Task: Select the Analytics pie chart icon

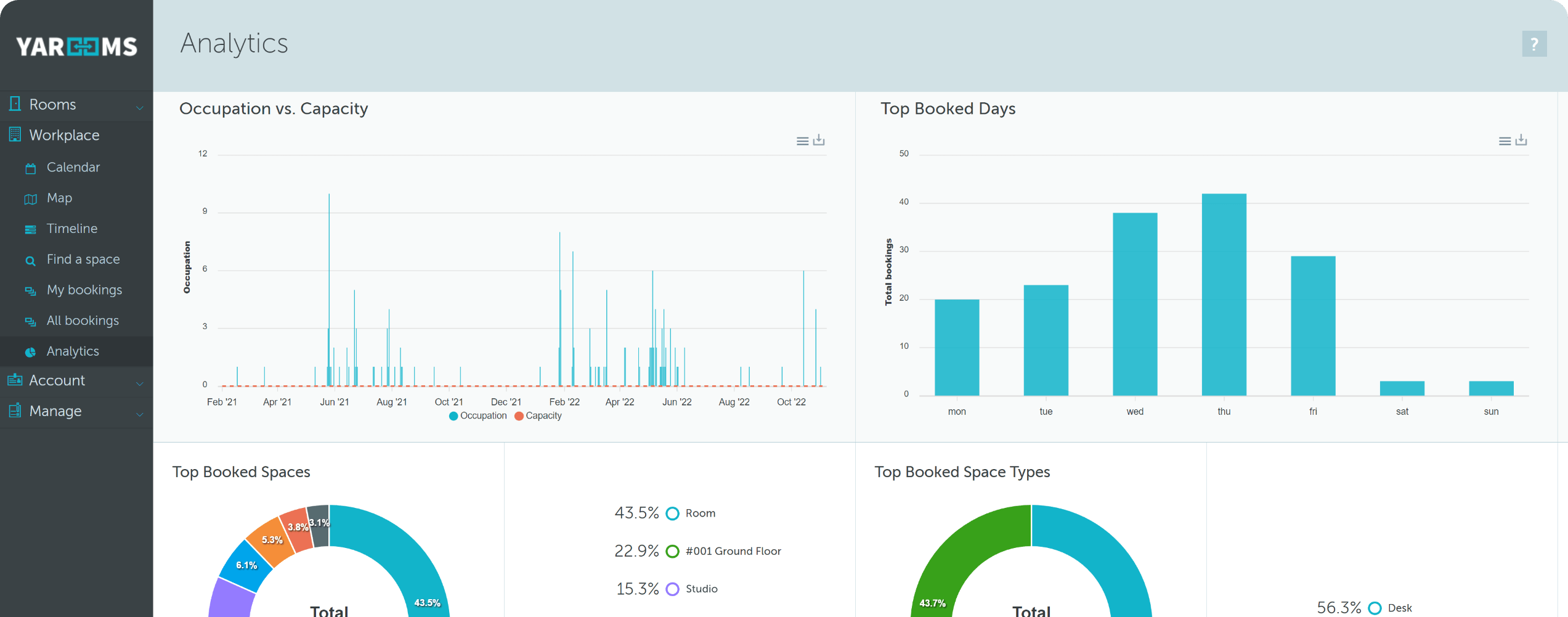Action: click(30, 352)
